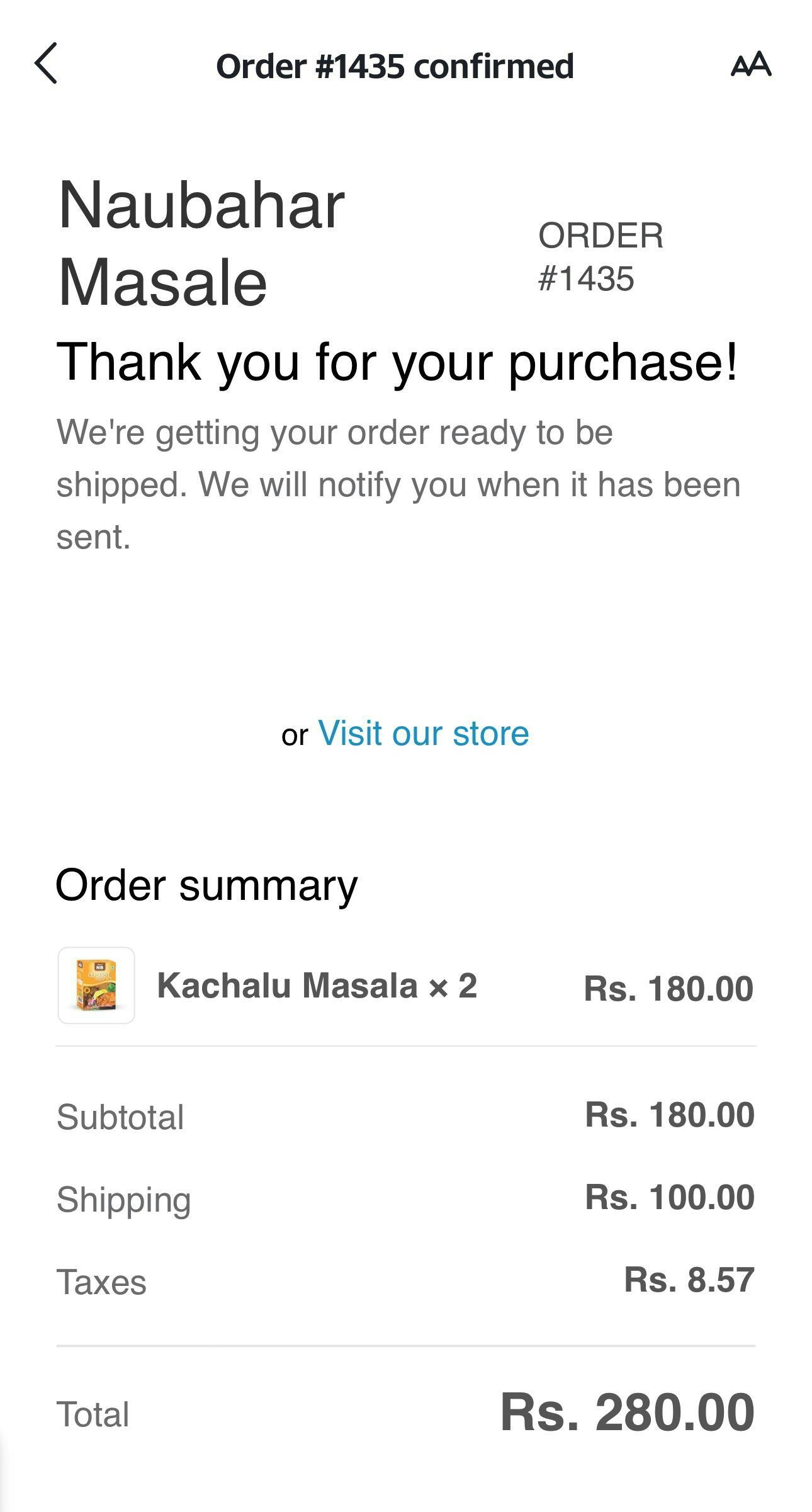Click the Total label
This screenshot has height=1512, width=812.
[93, 1414]
